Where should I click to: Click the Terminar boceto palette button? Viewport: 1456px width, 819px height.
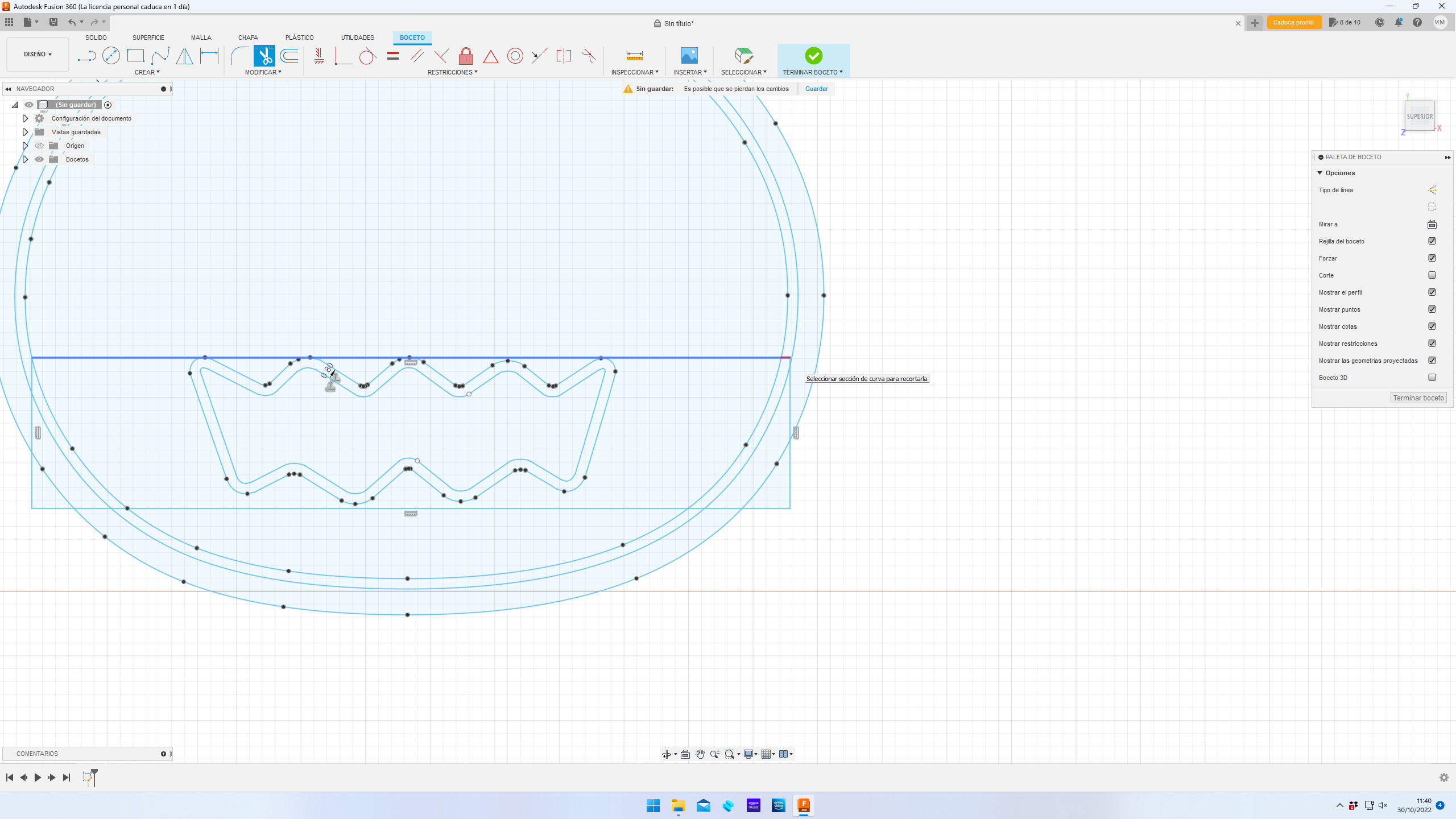[x=1418, y=398]
